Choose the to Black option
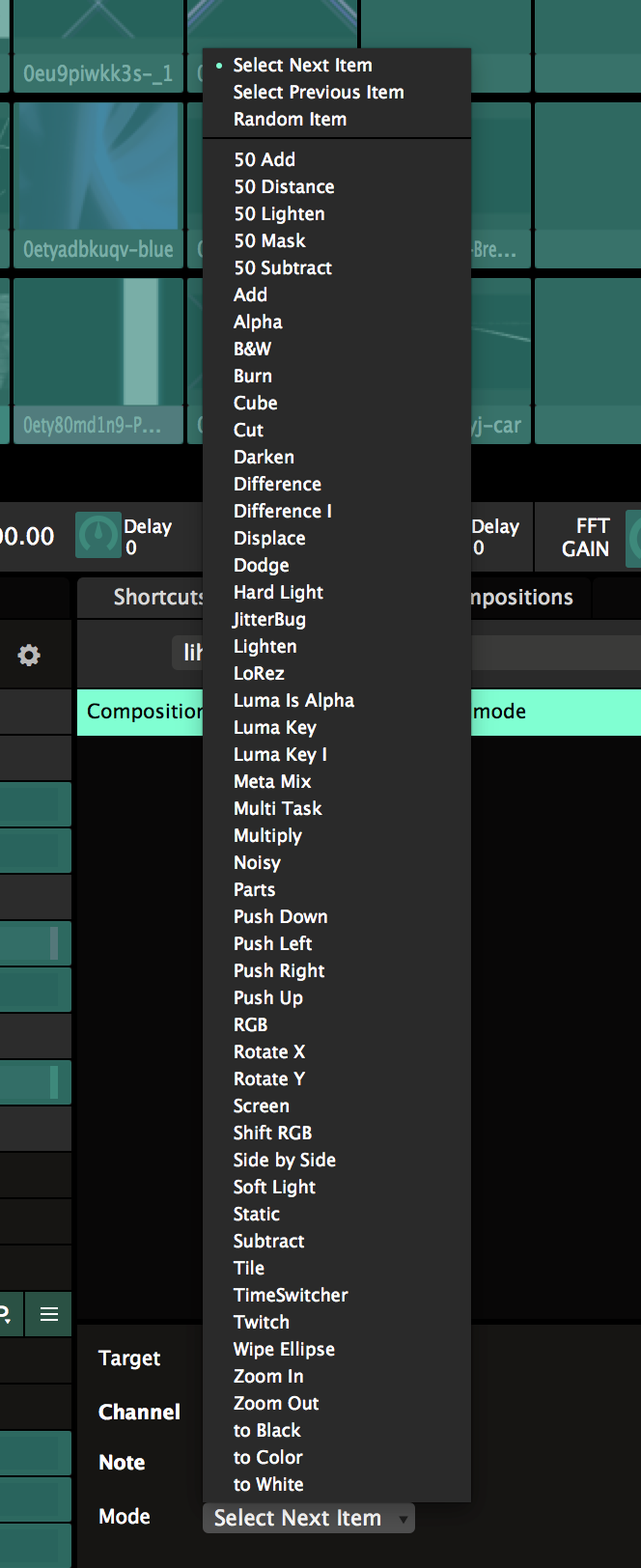 point(267,1431)
